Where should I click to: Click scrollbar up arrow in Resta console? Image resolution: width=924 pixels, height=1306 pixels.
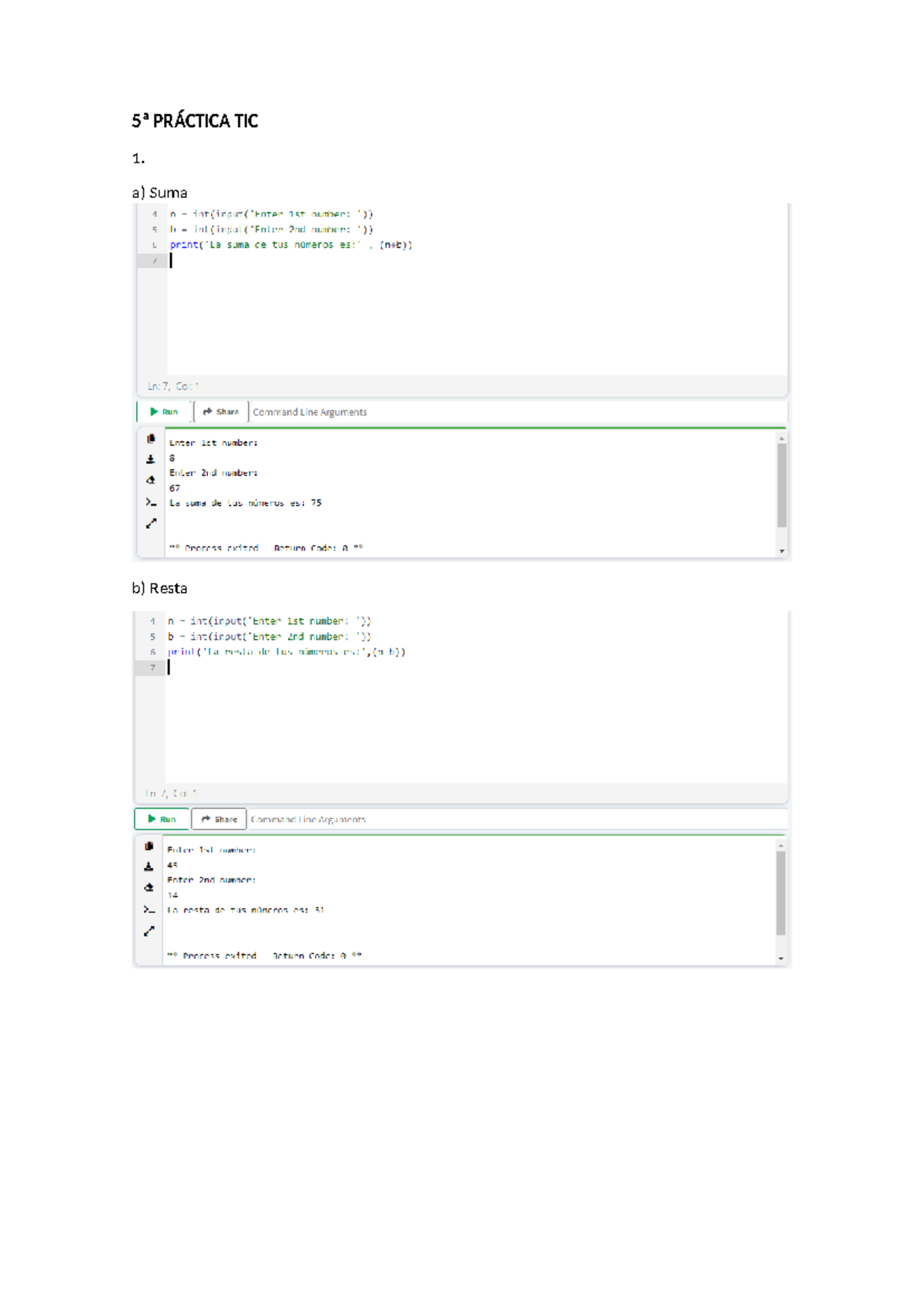pos(781,846)
